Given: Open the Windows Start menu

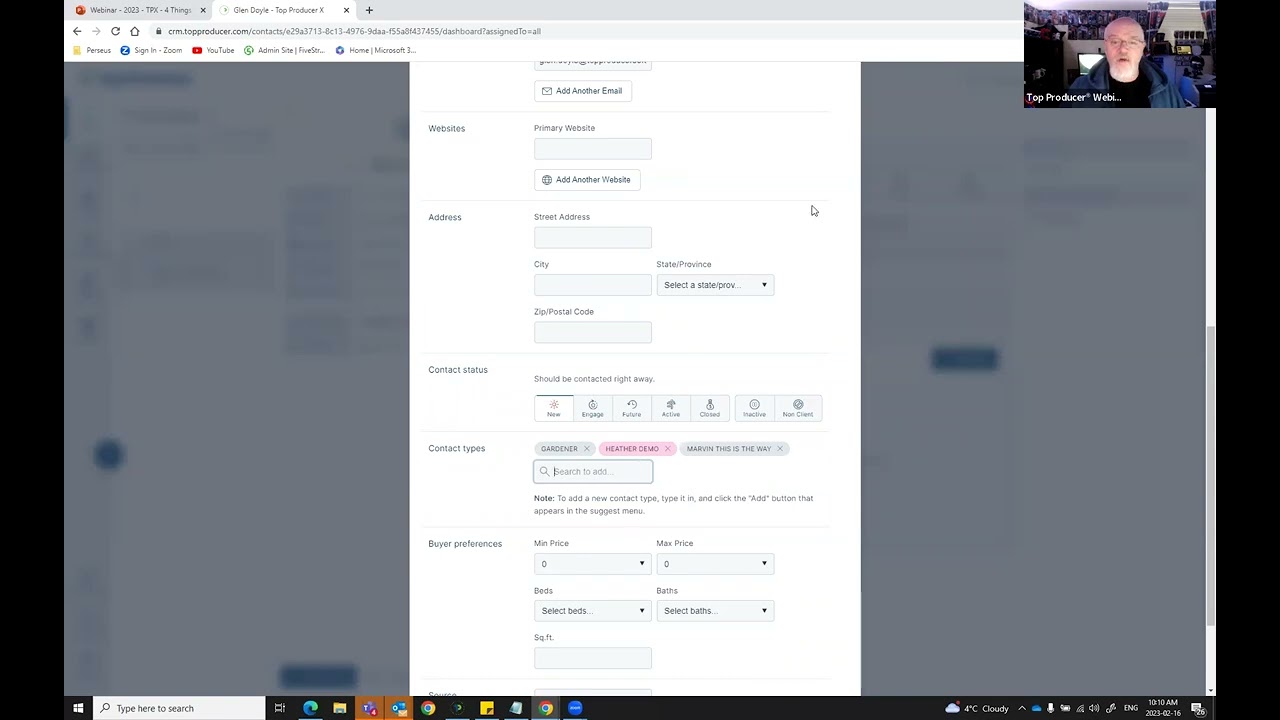Looking at the screenshot, I should pyautogui.click(x=78, y=708).
